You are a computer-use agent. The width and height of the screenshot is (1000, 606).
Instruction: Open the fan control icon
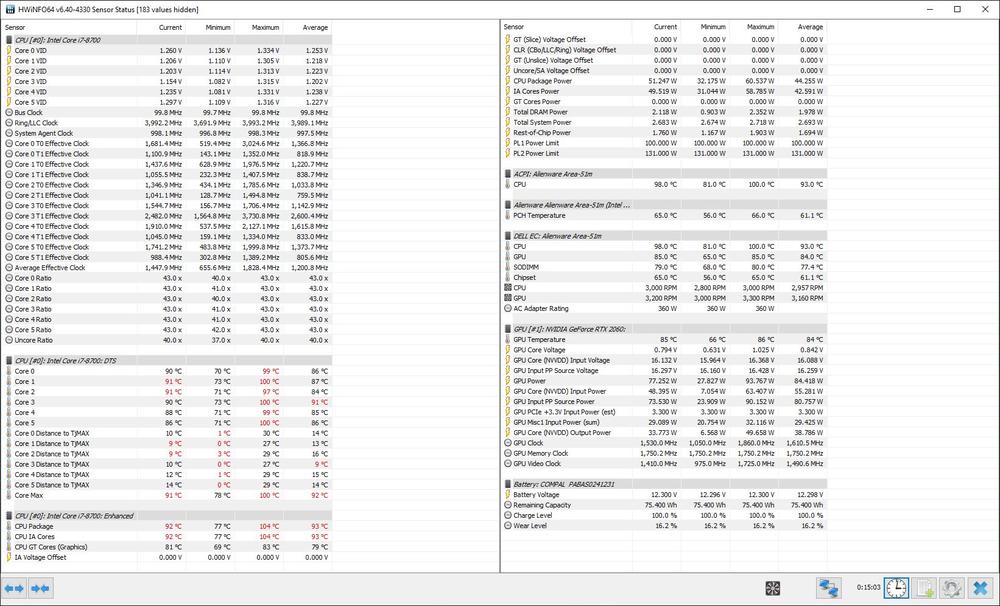773,588
